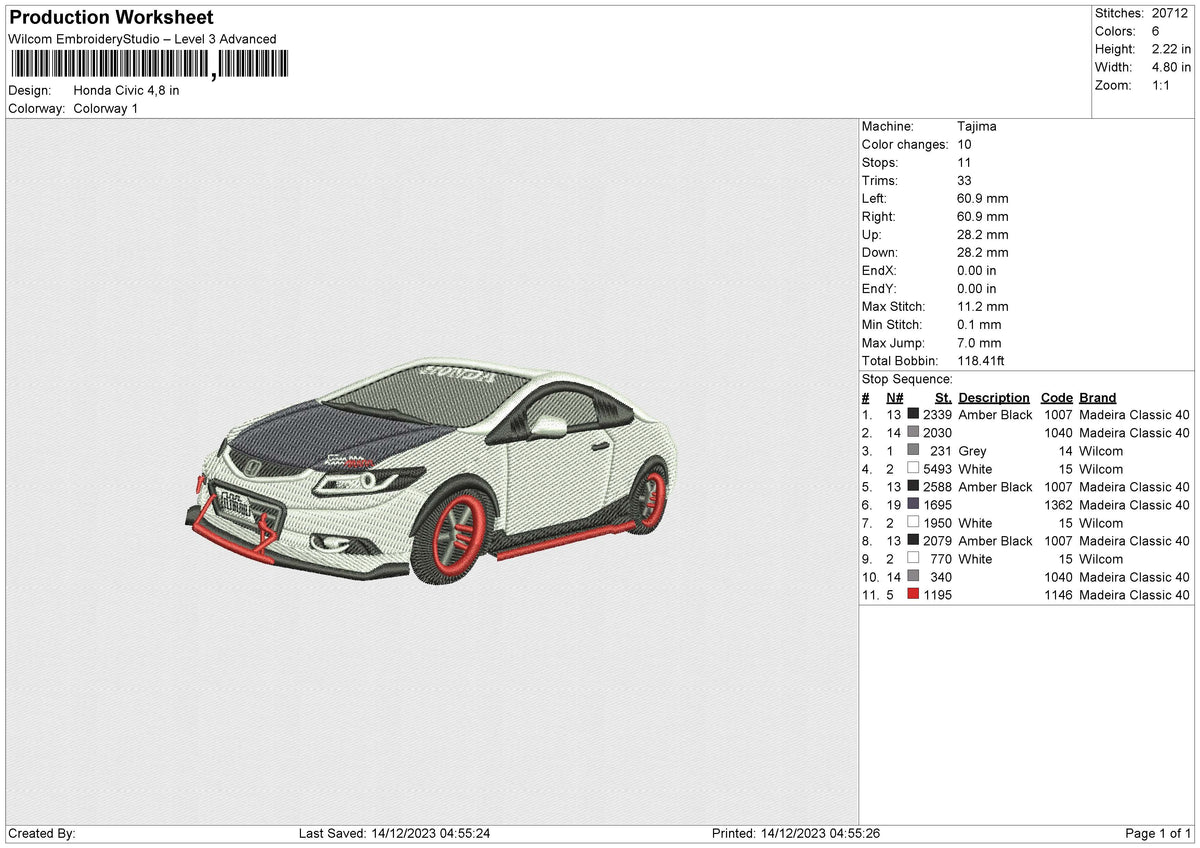Screen dimensions: 1200x848
Task: Click the colorway value 'Colorway 1'
Action: pyautogui.click(x=106, y=108)
